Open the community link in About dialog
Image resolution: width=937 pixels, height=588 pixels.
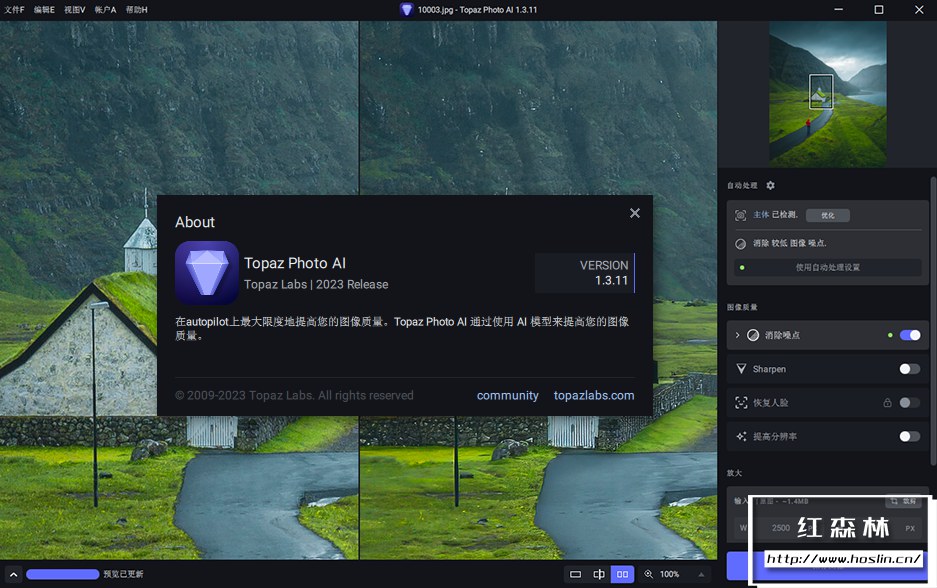507,395
